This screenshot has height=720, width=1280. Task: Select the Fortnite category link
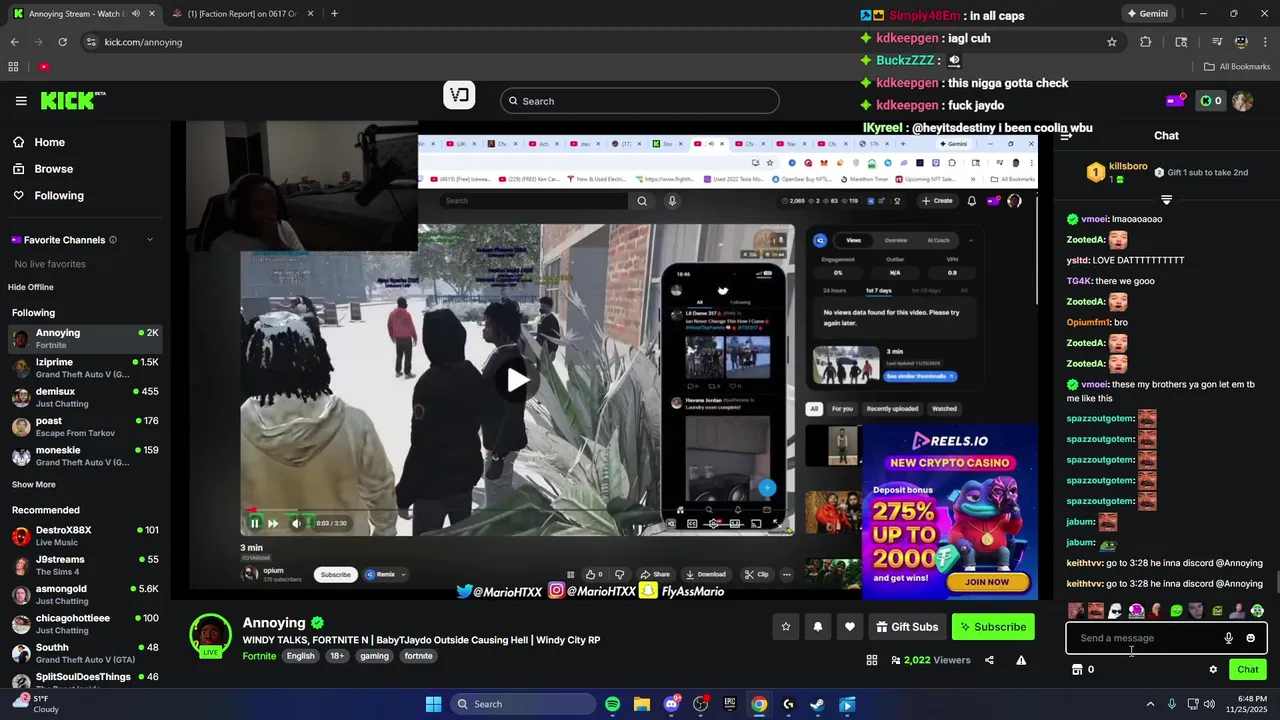tap(259, 656)
